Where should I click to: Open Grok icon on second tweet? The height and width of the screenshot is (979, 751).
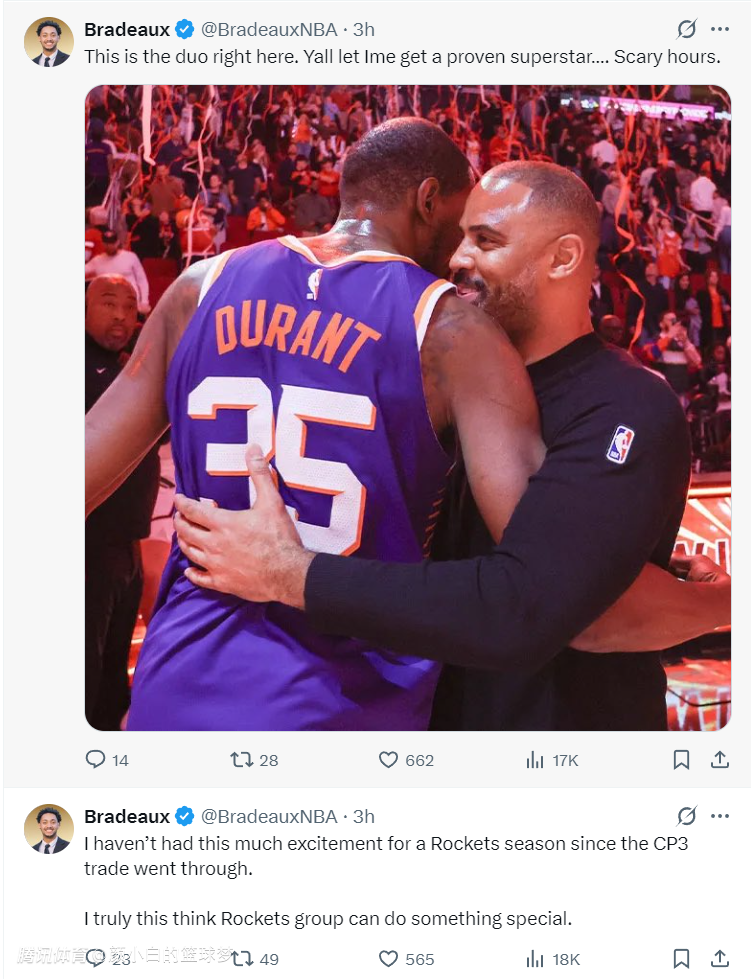pos(686,816)
